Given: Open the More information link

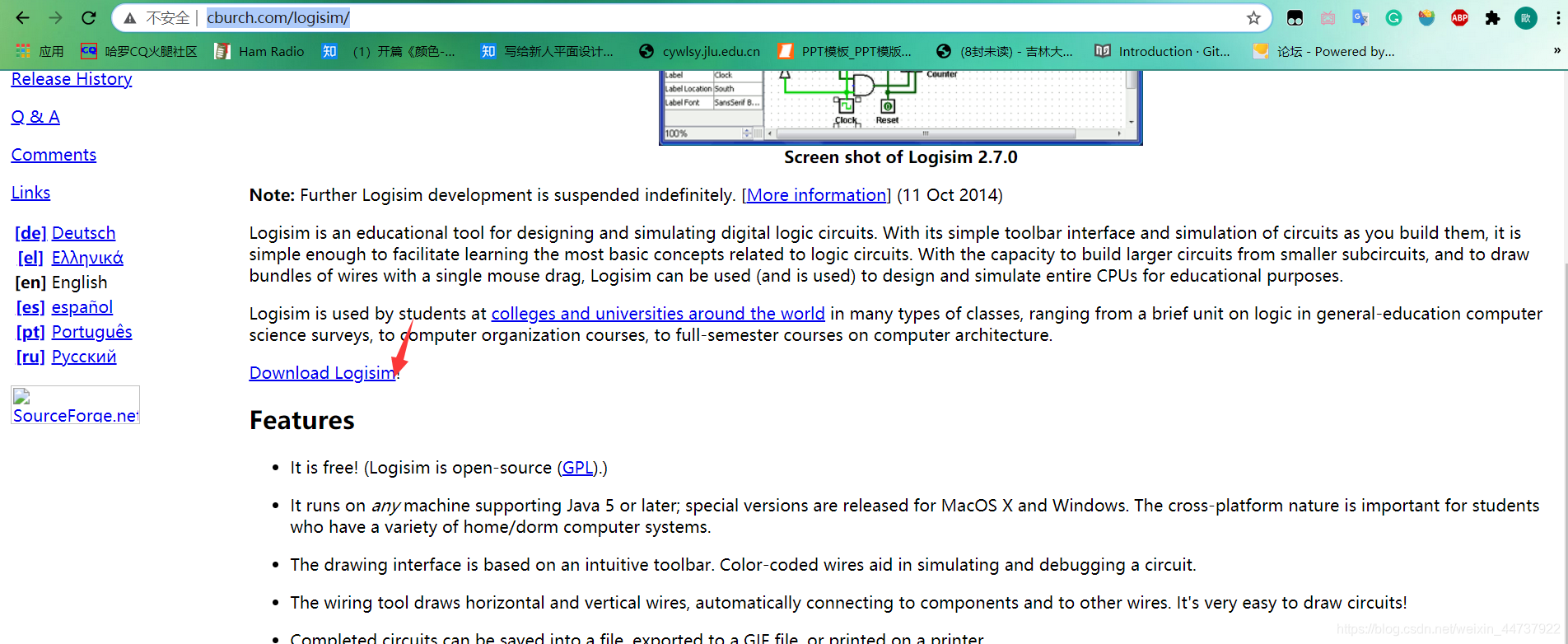Looking at the screenshot, I should point(816,195).
